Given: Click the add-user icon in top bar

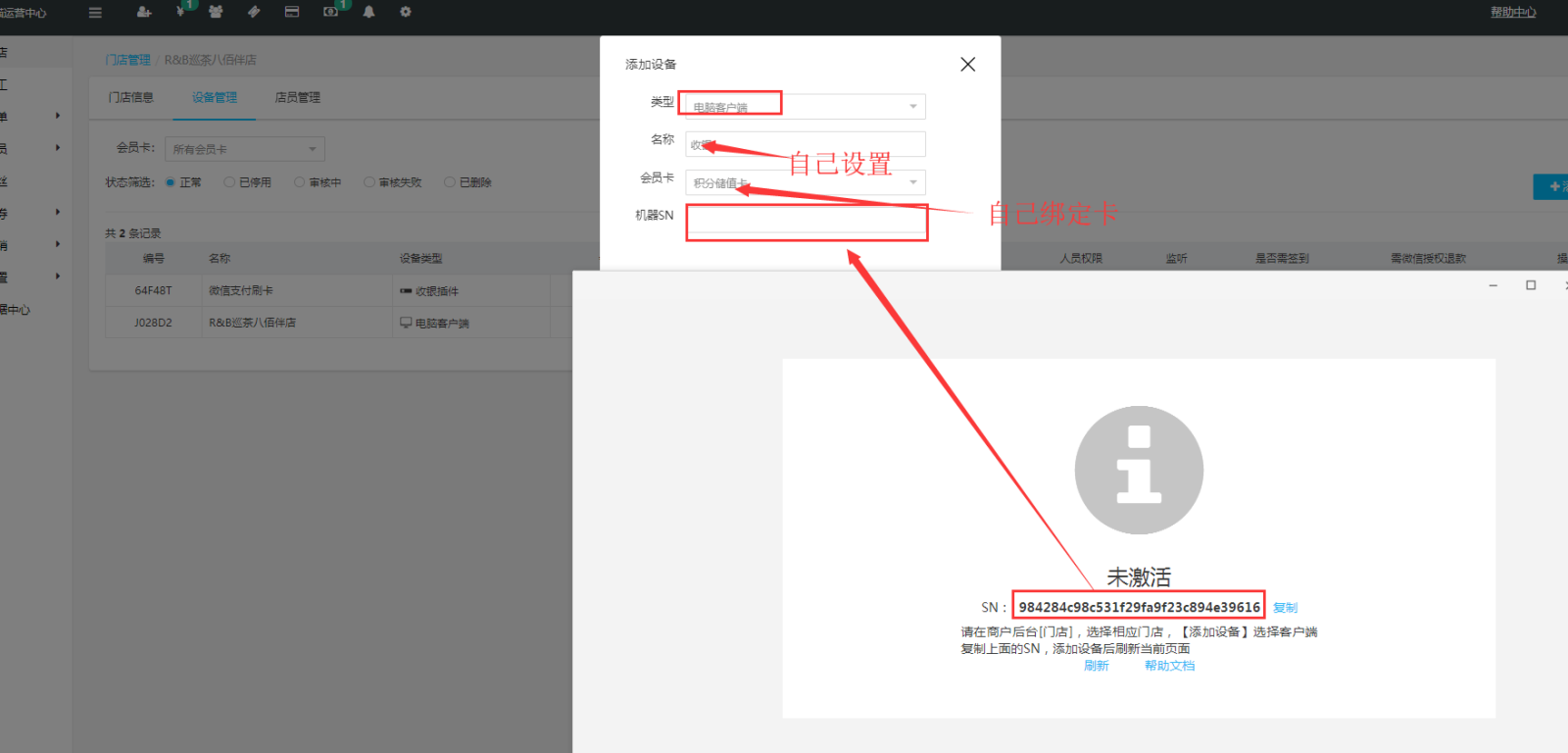Looking at the screenshot, I should (x=144, y=12).
